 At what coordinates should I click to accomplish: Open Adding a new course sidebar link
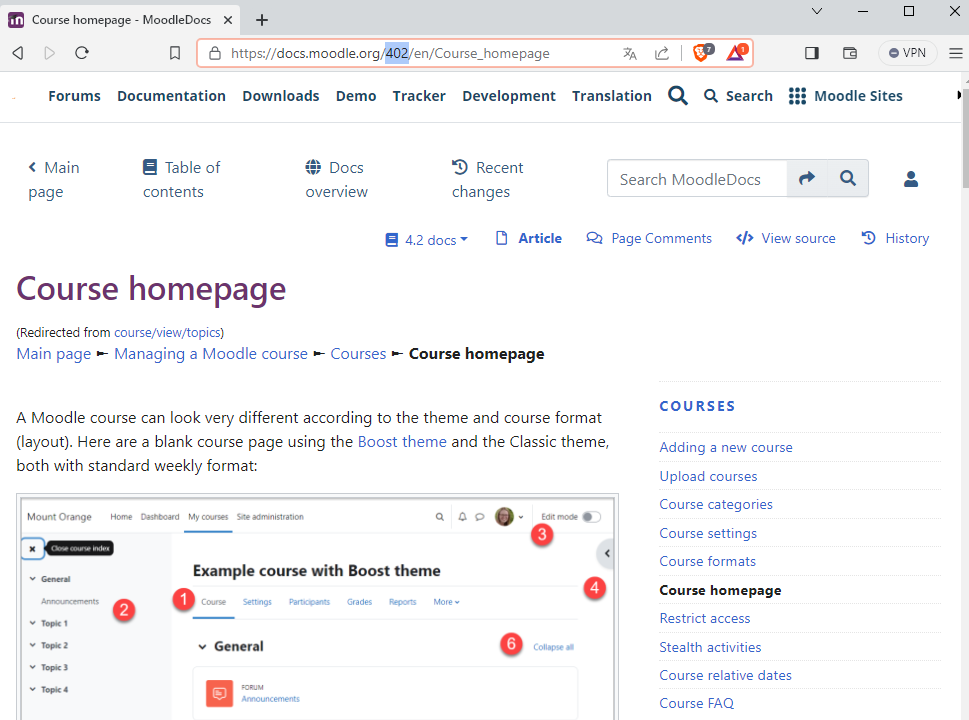click(x=726, y=447)
